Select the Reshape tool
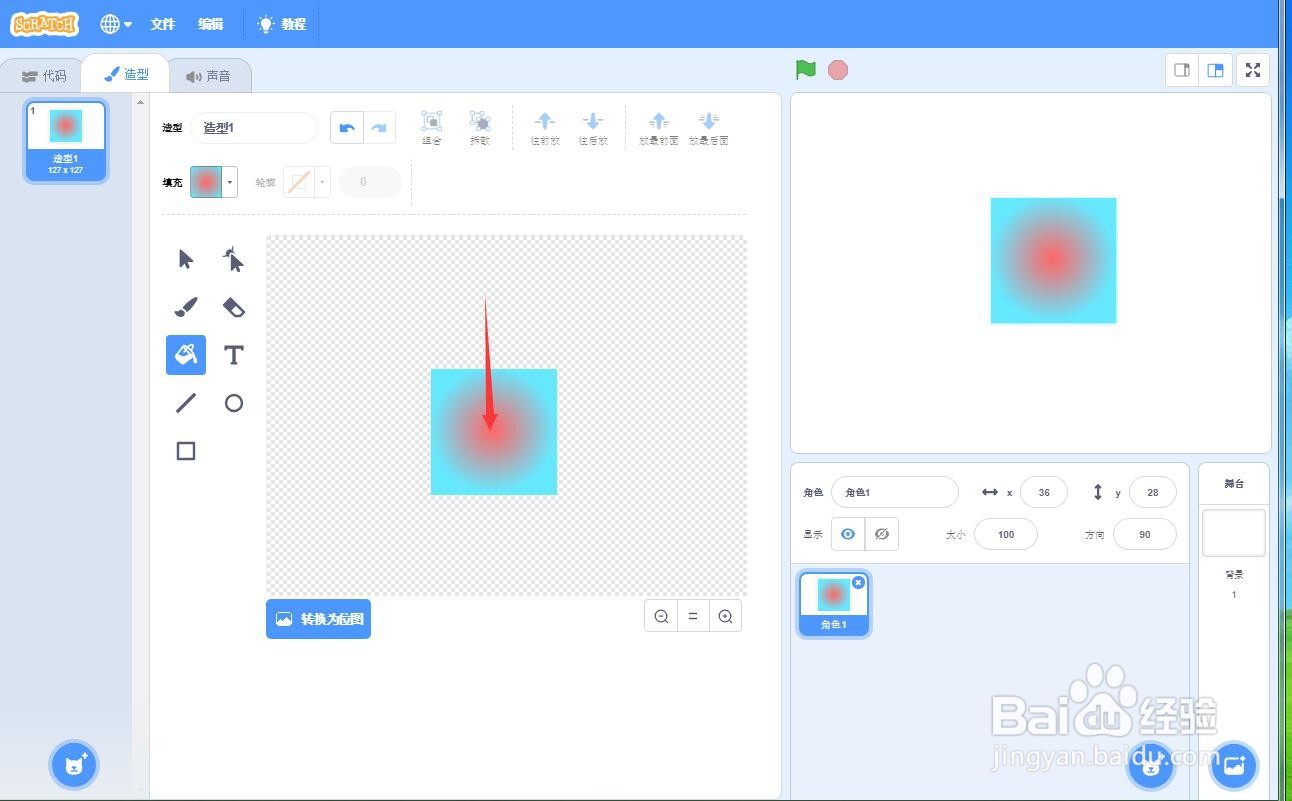The image size is (1292, 801). coord(233,260)
